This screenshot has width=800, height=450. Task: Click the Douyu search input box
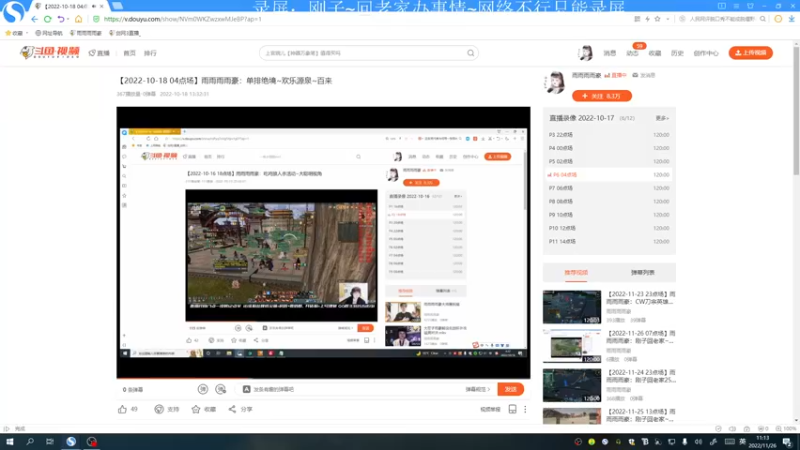(365, 53)
